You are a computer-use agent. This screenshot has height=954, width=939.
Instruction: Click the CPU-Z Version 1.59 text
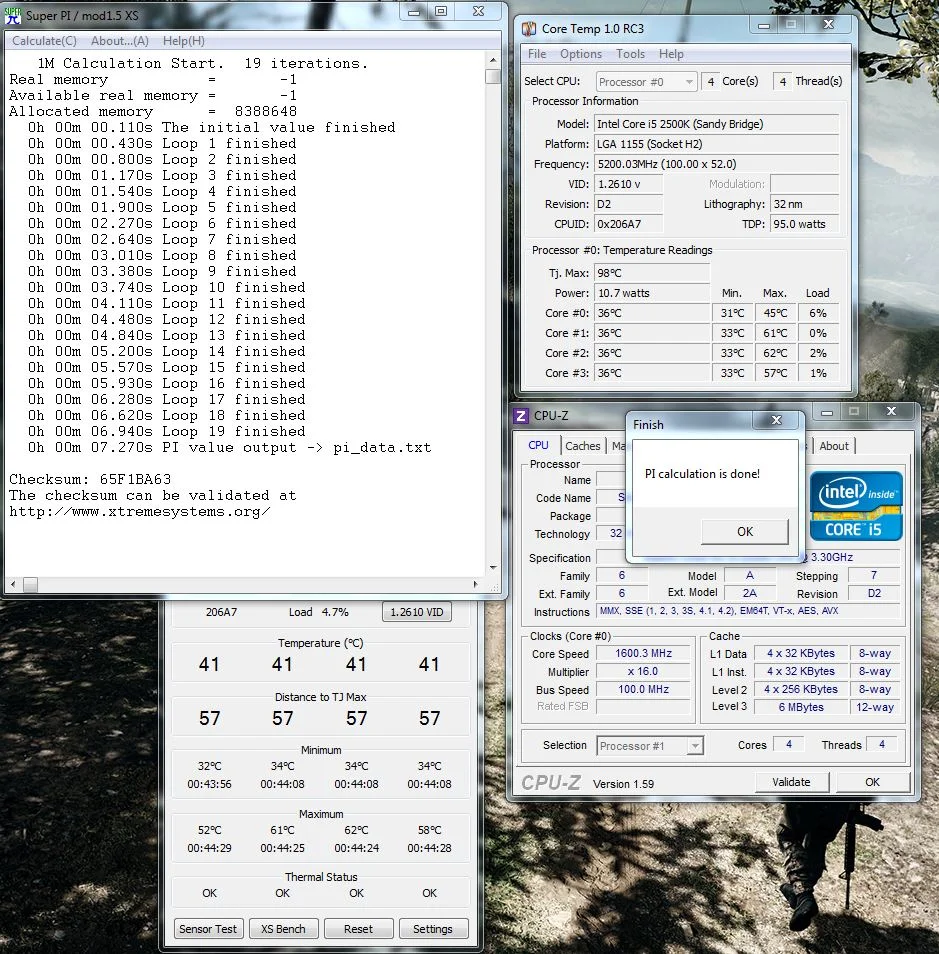point(623,784)
